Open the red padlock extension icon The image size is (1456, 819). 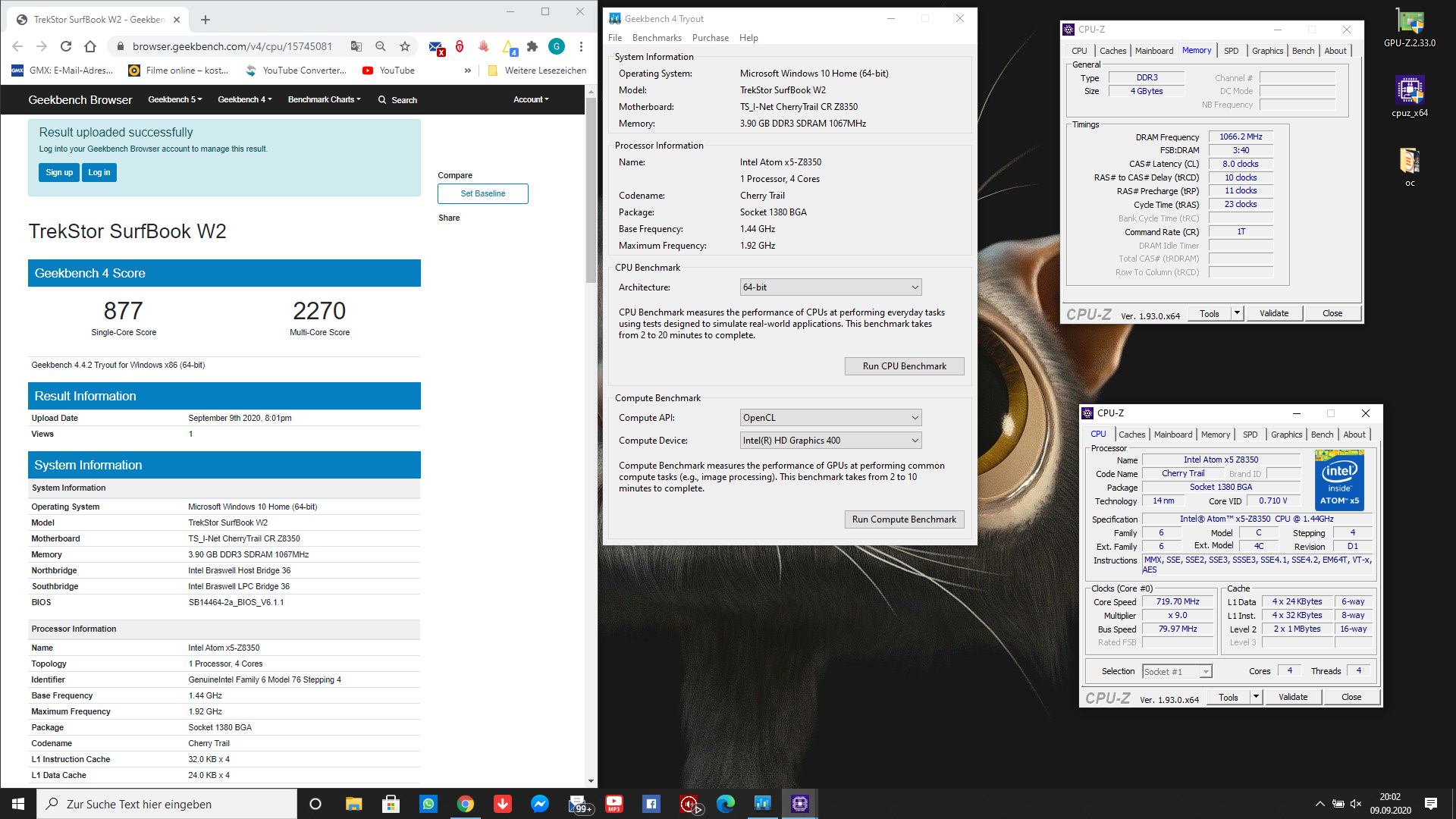click(x=460, y=46)
